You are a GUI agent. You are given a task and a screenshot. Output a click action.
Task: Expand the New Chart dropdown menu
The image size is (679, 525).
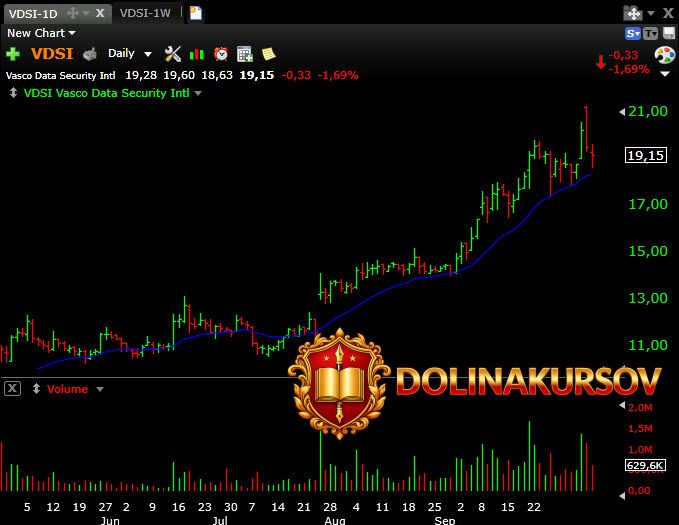pyautogui.click(x=41, y=33)
